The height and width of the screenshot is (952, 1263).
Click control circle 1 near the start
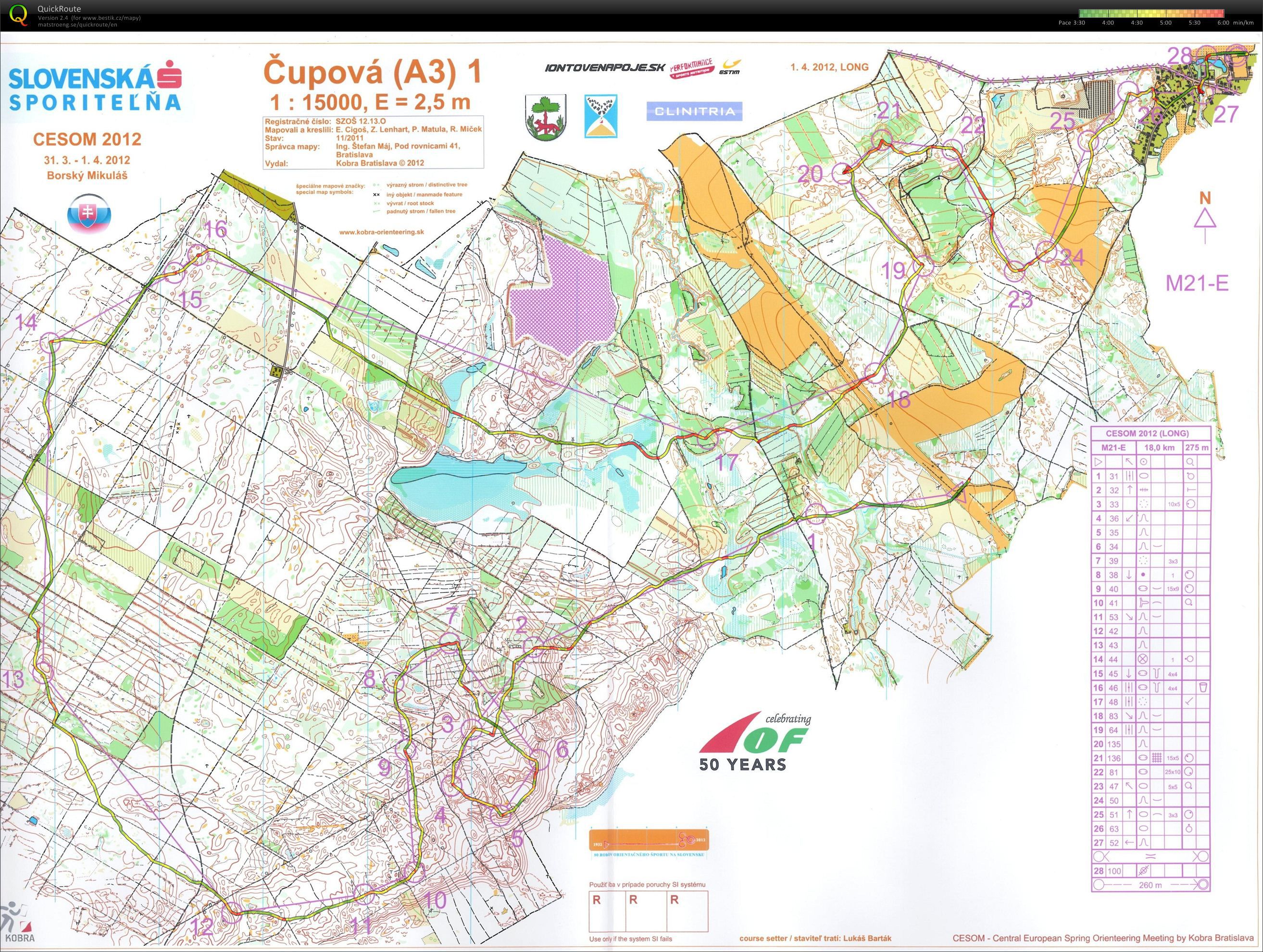coord(816,514)
